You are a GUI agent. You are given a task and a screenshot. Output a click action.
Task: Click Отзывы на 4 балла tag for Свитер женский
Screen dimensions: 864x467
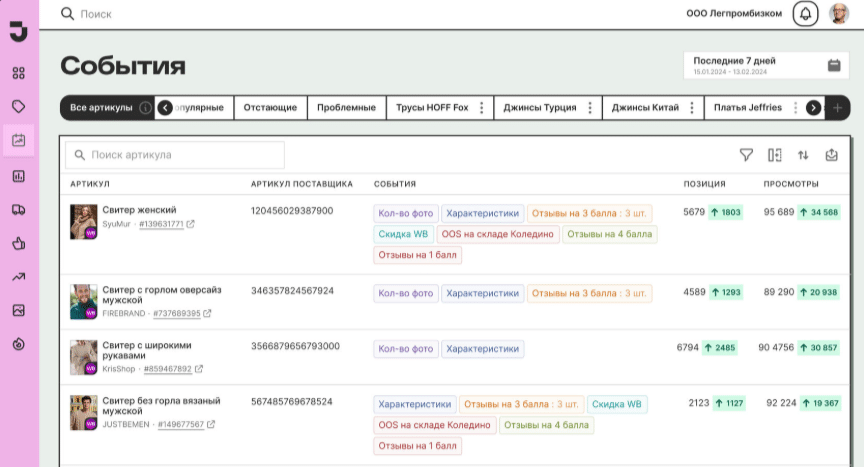tap(610, 234)
